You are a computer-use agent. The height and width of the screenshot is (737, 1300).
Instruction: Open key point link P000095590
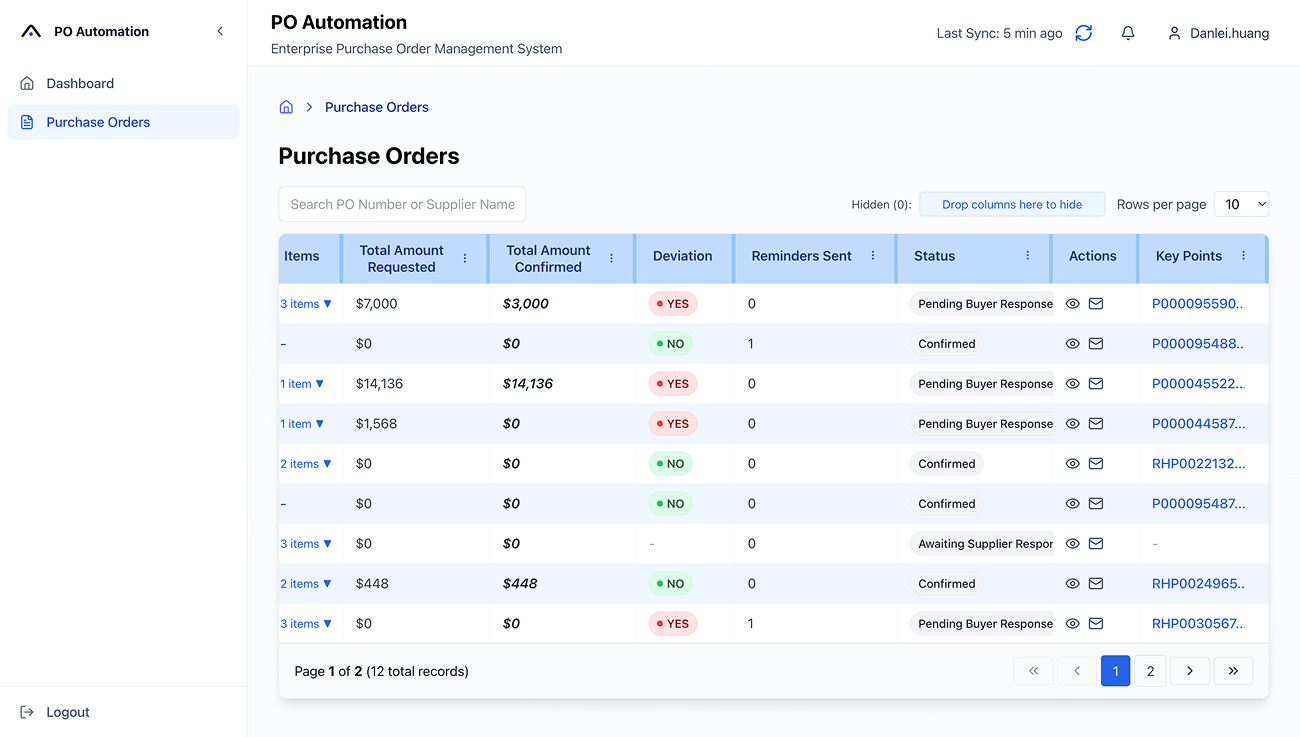[1197, 303]
